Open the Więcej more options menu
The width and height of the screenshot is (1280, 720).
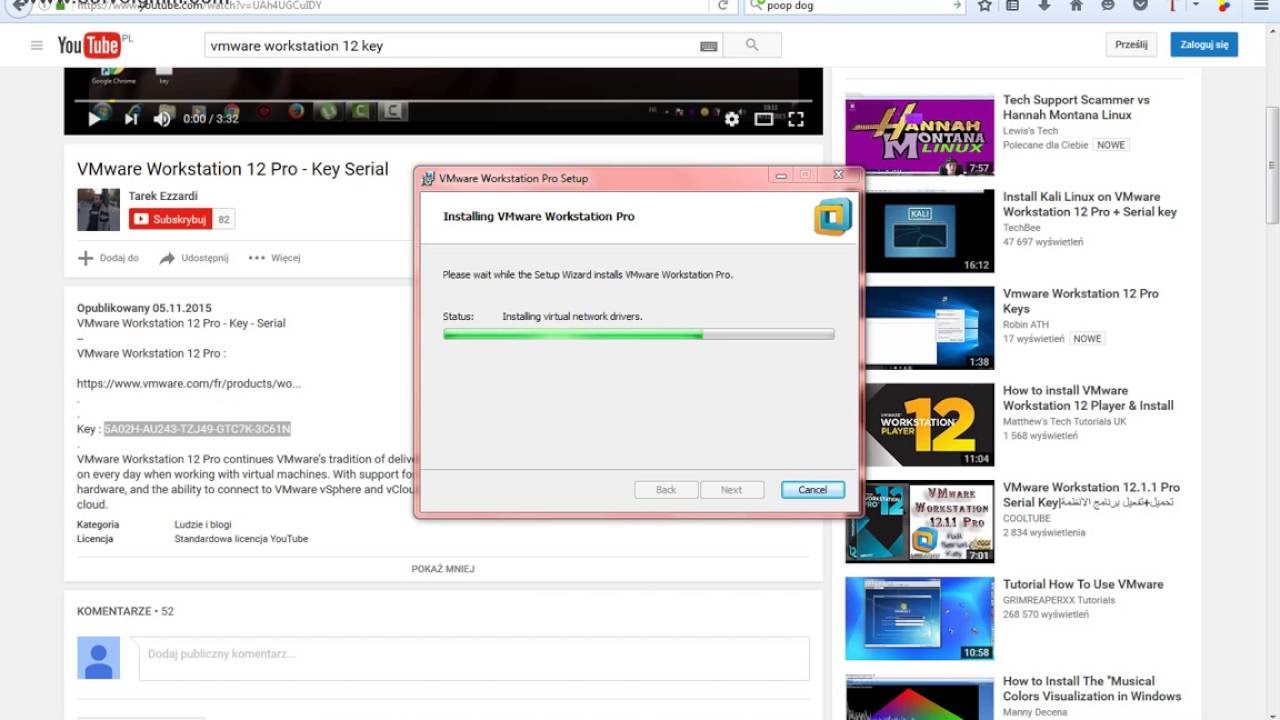pos(274,258)
